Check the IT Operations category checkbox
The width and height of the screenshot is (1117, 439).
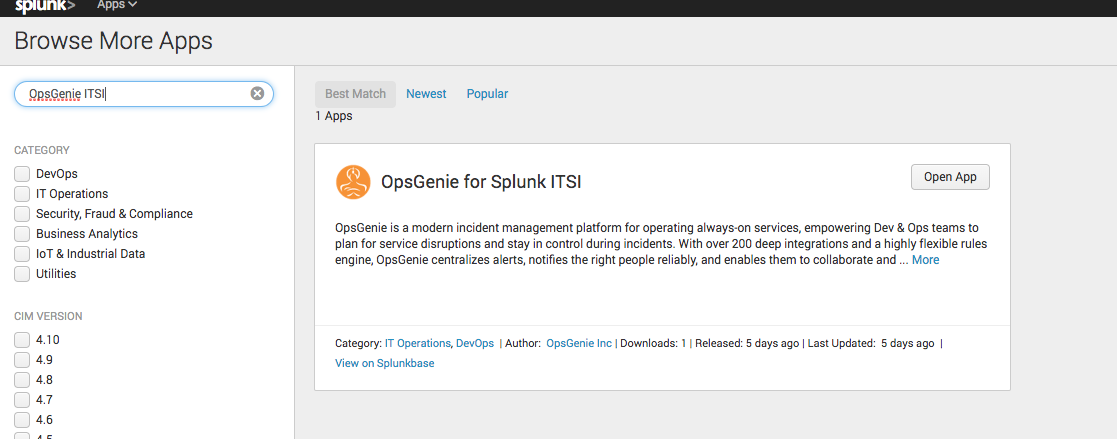(22, 194)
